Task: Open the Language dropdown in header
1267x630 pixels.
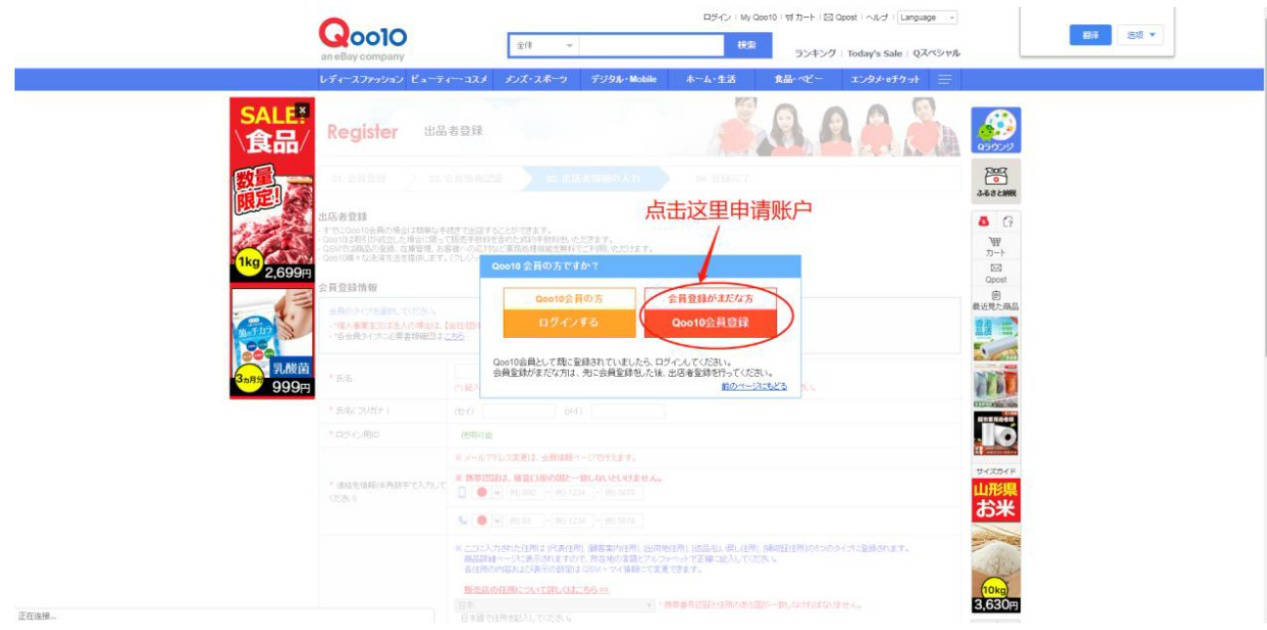Action: click(927, 17)
